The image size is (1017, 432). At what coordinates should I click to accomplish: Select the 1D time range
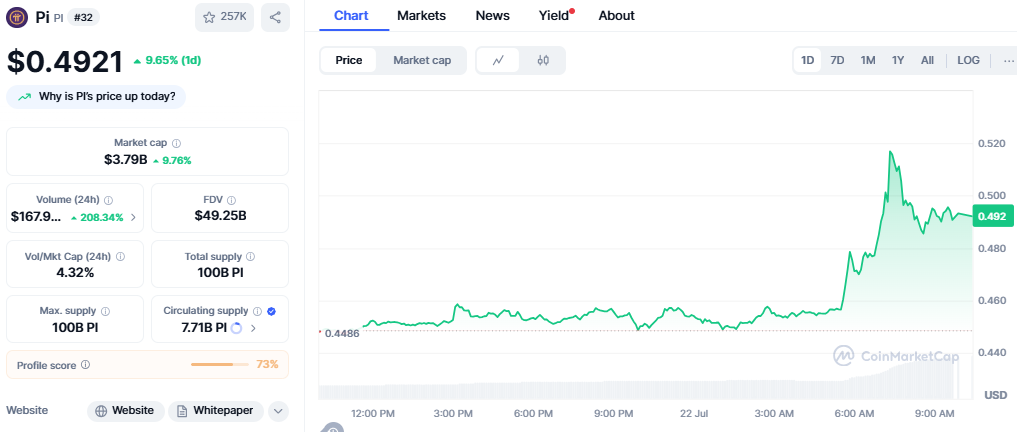[808, 60]
